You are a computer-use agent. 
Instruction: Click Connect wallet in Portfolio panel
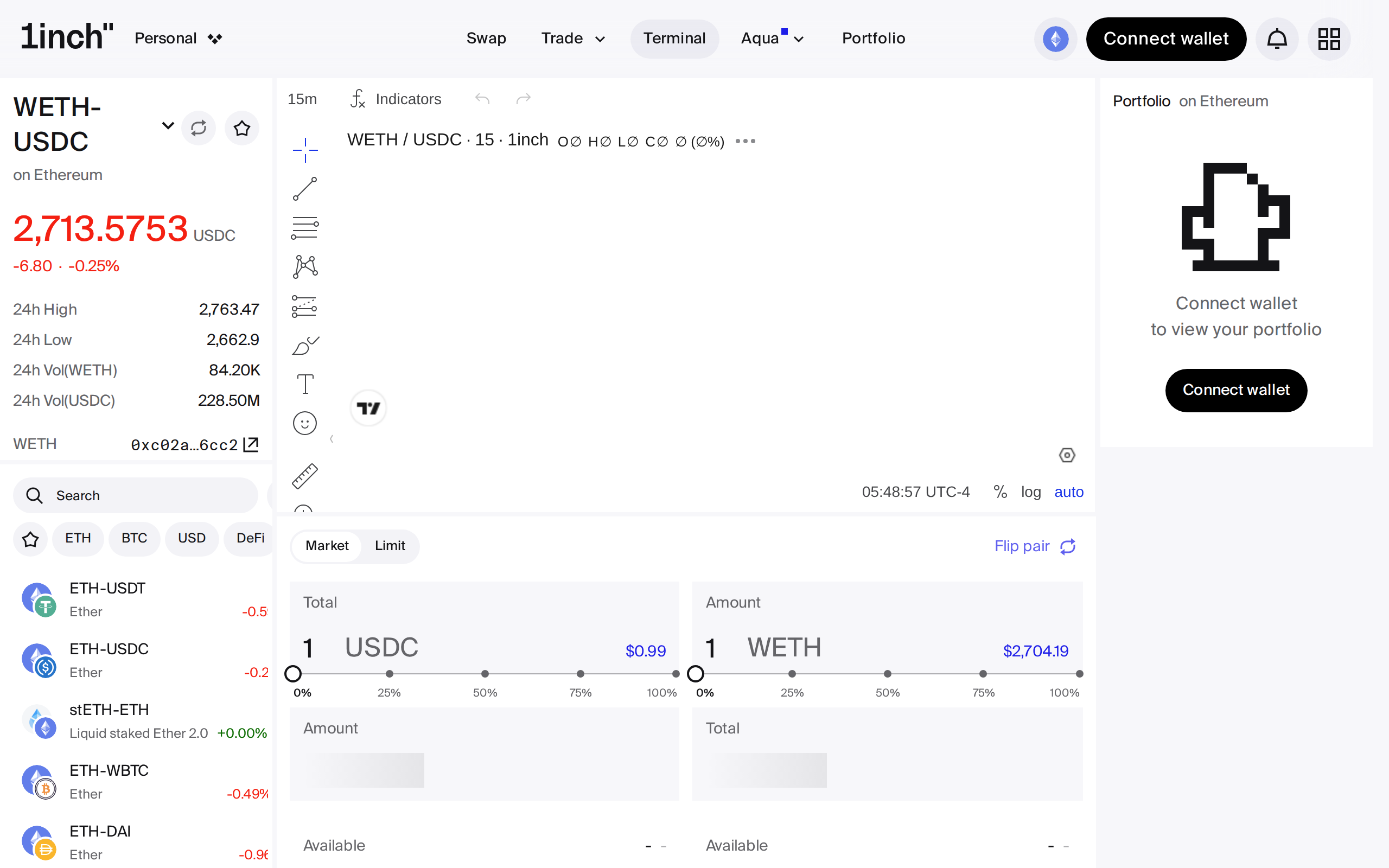[x=1236, y=390]
